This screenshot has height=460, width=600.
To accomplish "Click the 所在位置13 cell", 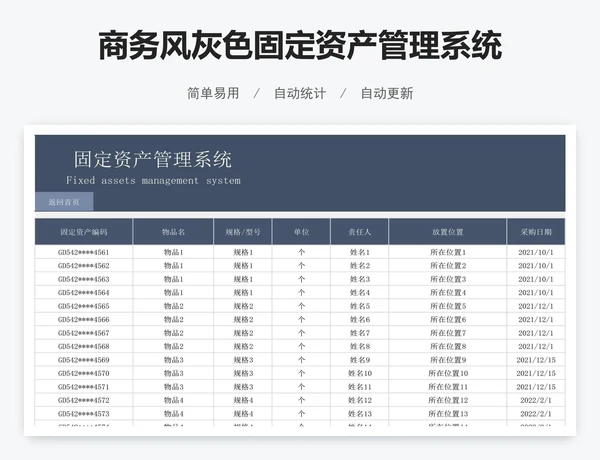I will click(448, 414).
